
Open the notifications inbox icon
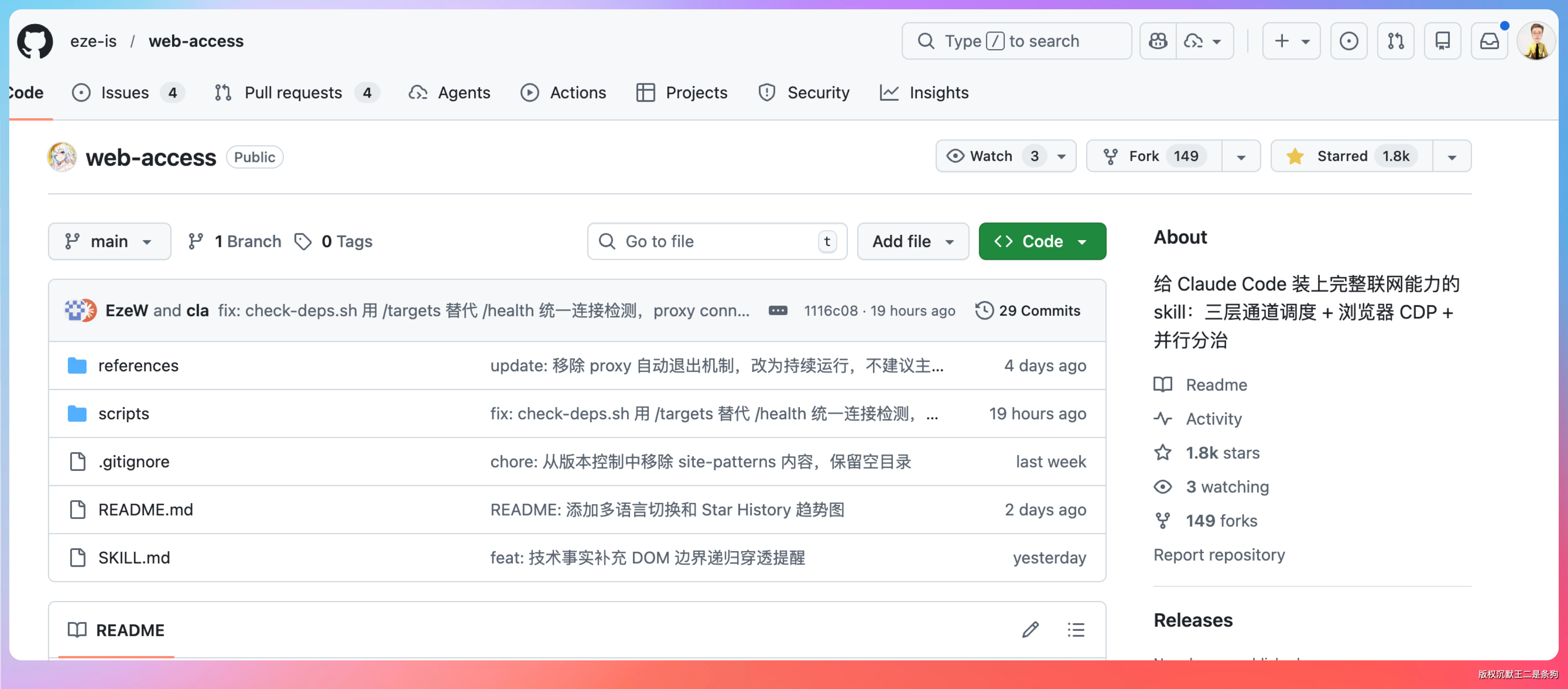[1489, 41]
